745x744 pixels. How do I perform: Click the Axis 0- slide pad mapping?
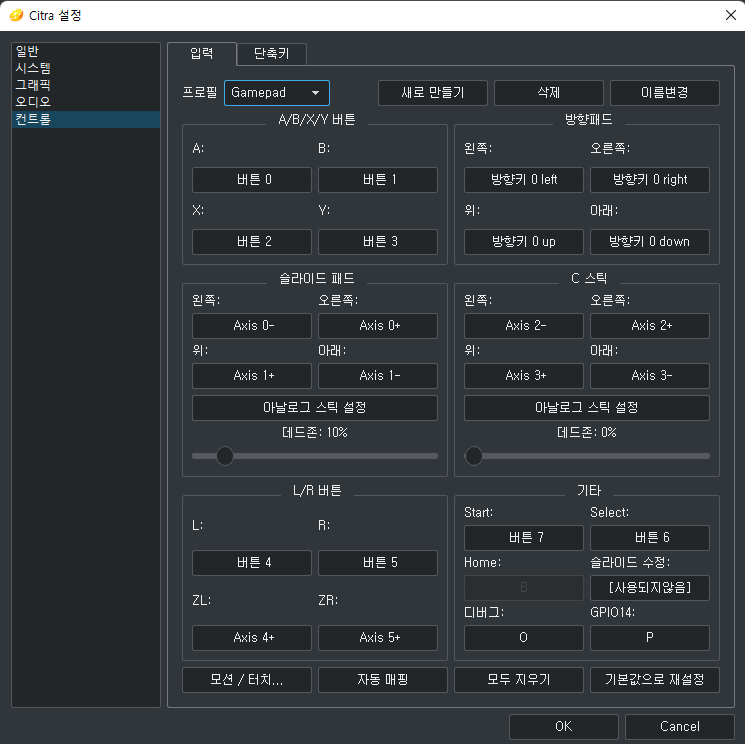click(x=251, y=326)
